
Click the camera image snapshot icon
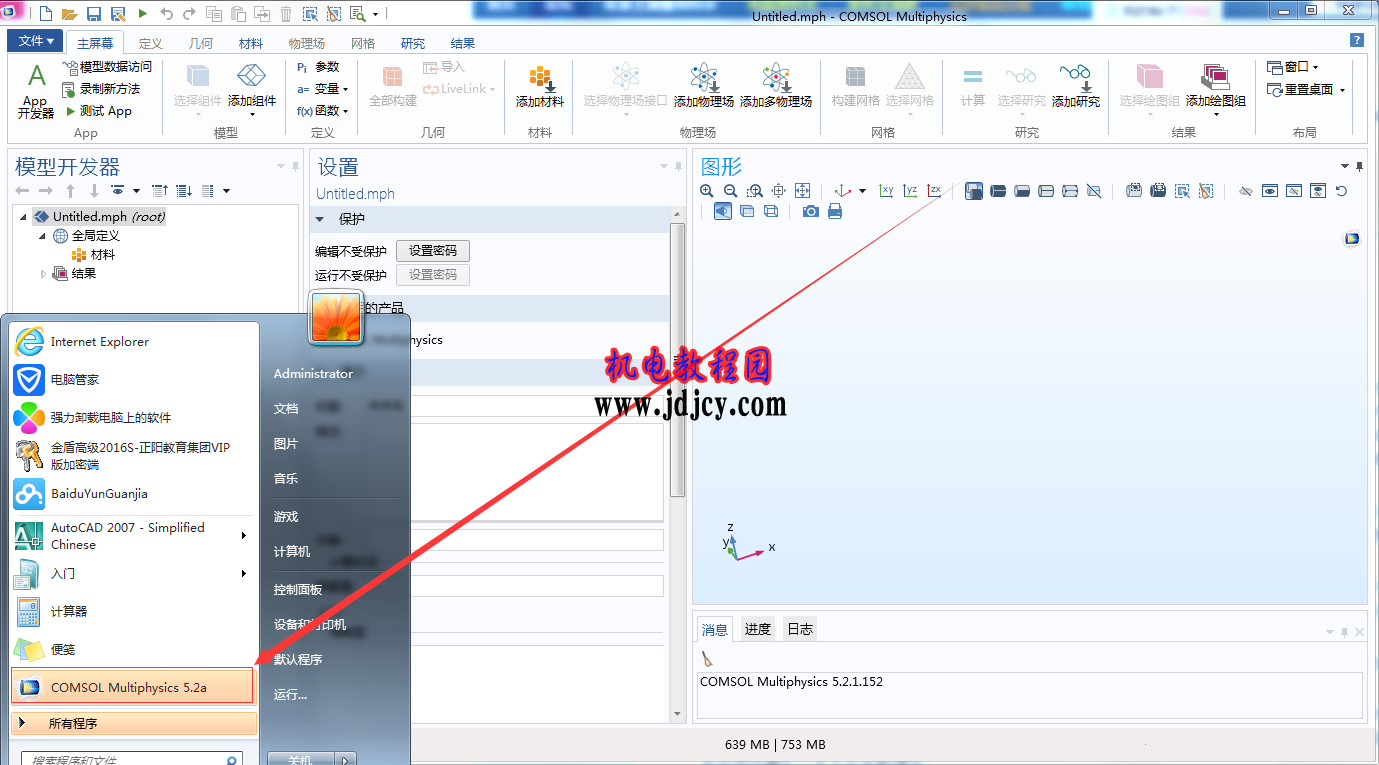tap(811, 211)
